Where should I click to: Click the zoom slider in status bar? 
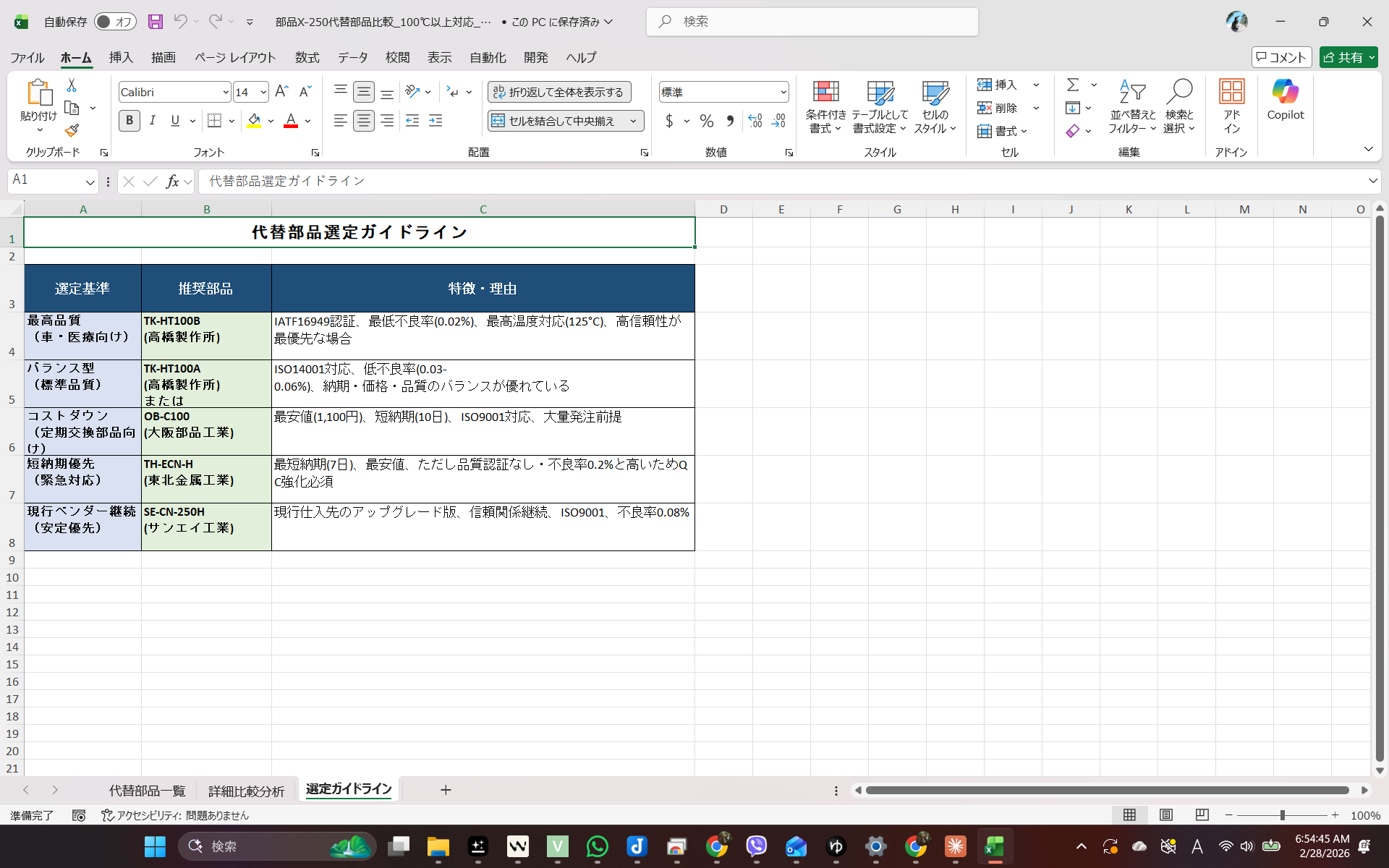1282,815
